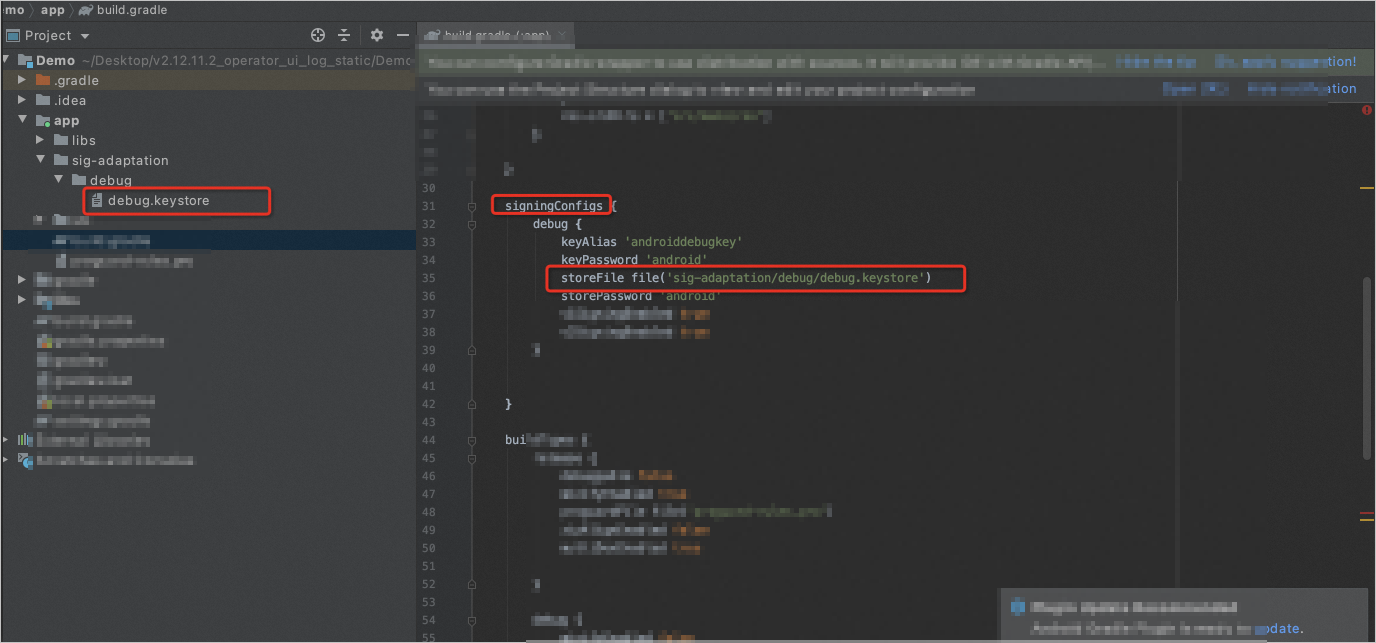
Task: Collapse the sig-adaptation folder arrow
Action: [41, 160]
